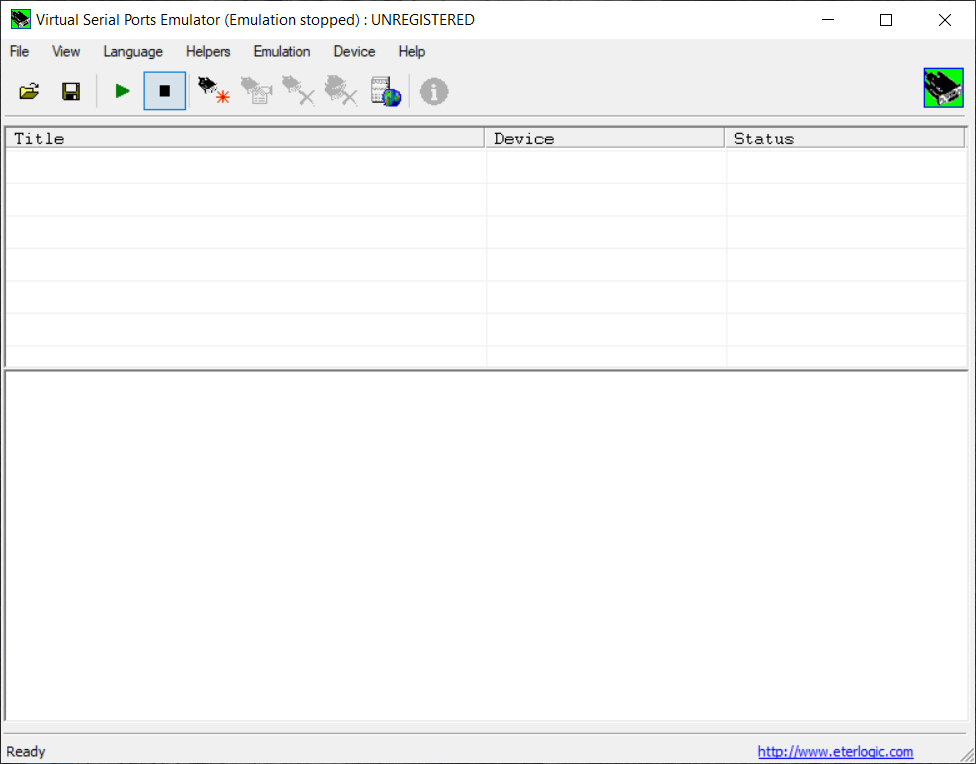Open the Help menu
Image resolution: width=976 pixels, height=764 pixels.
411,52
